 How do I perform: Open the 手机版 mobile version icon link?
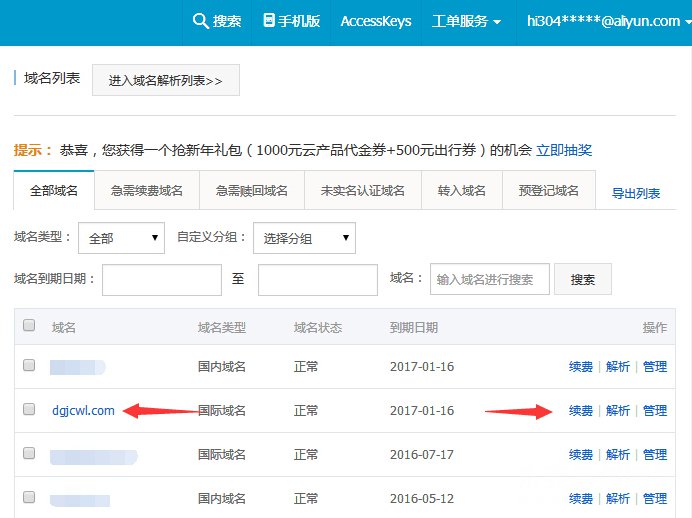tap(291, 21)
